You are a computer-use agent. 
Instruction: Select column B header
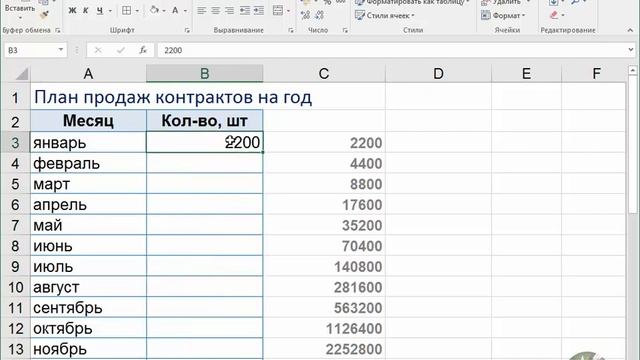click(204, 73)
